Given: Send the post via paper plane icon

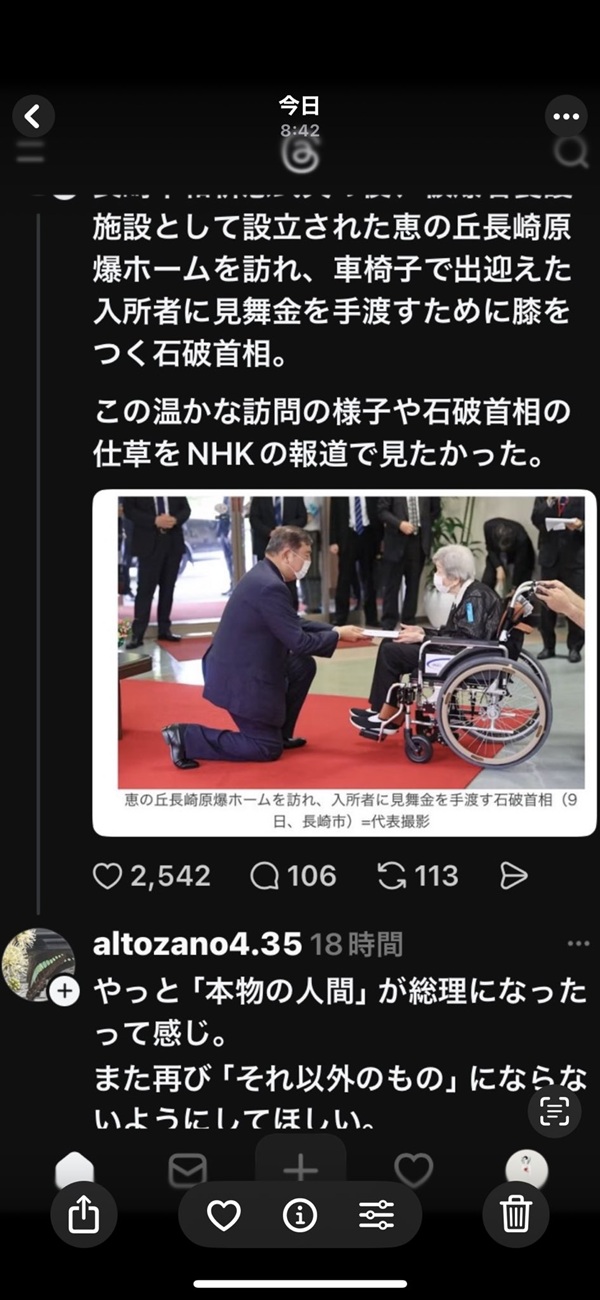Looking at the screenshot, I should coord(513,876).
